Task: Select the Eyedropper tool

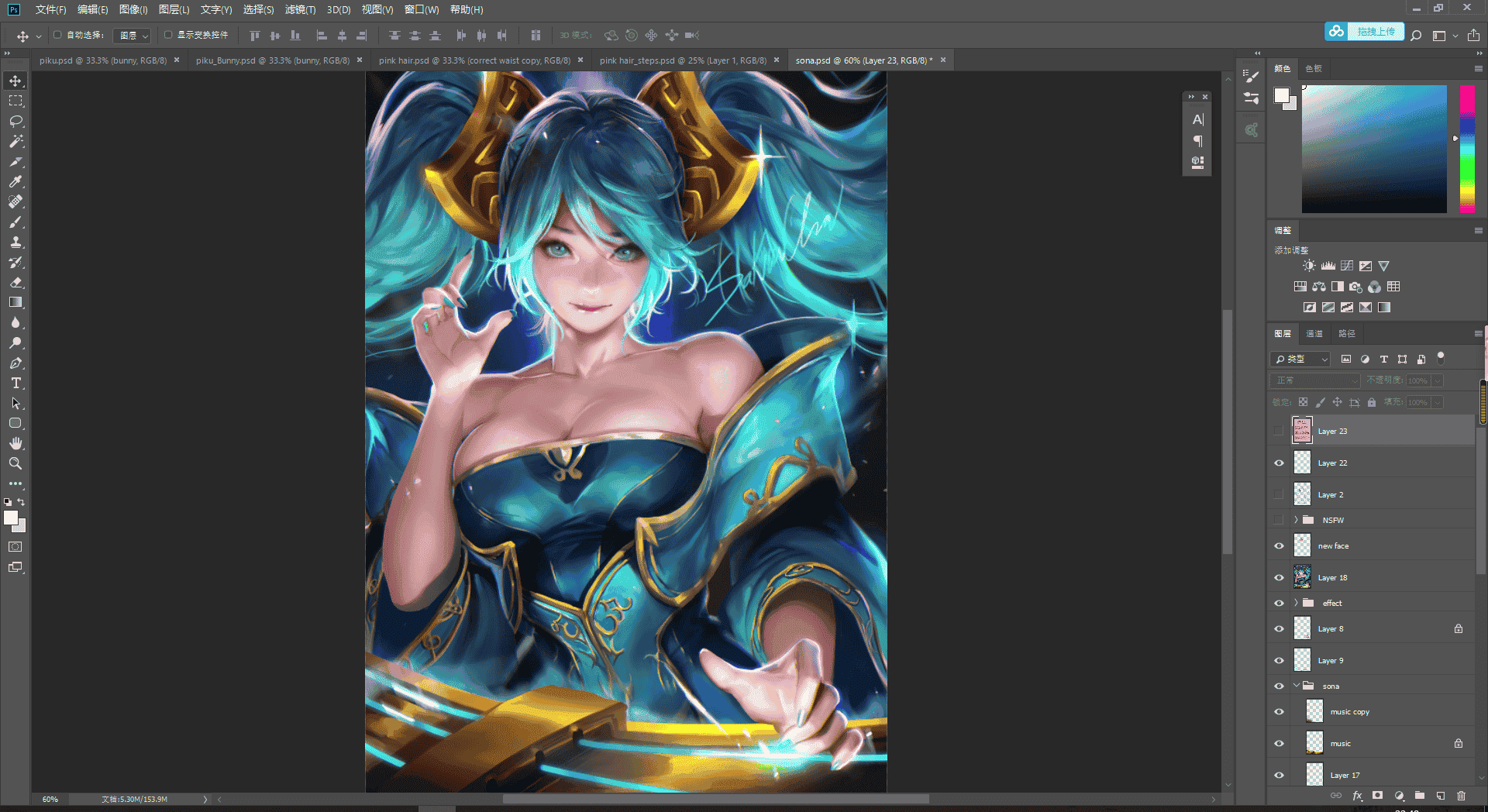Action: (x=15, y=181)
